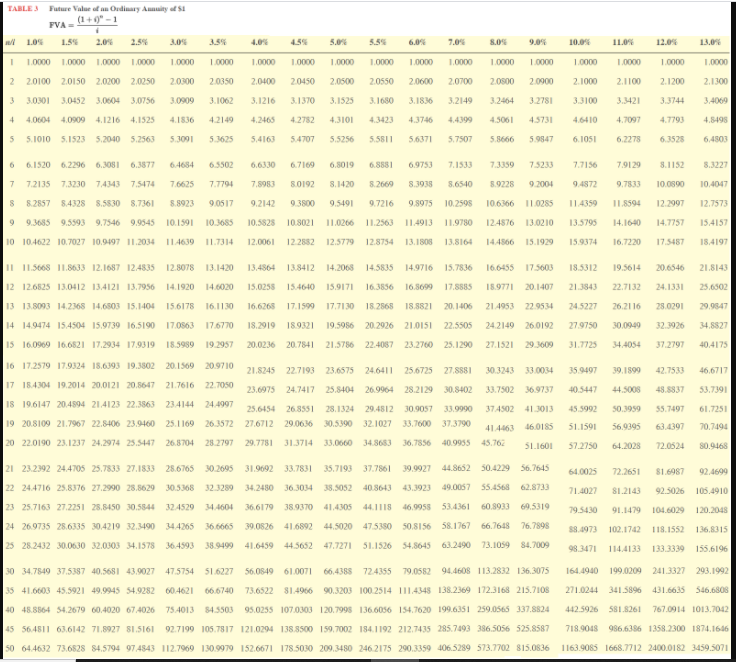Click value 1874.1646 in row 45

710,629
